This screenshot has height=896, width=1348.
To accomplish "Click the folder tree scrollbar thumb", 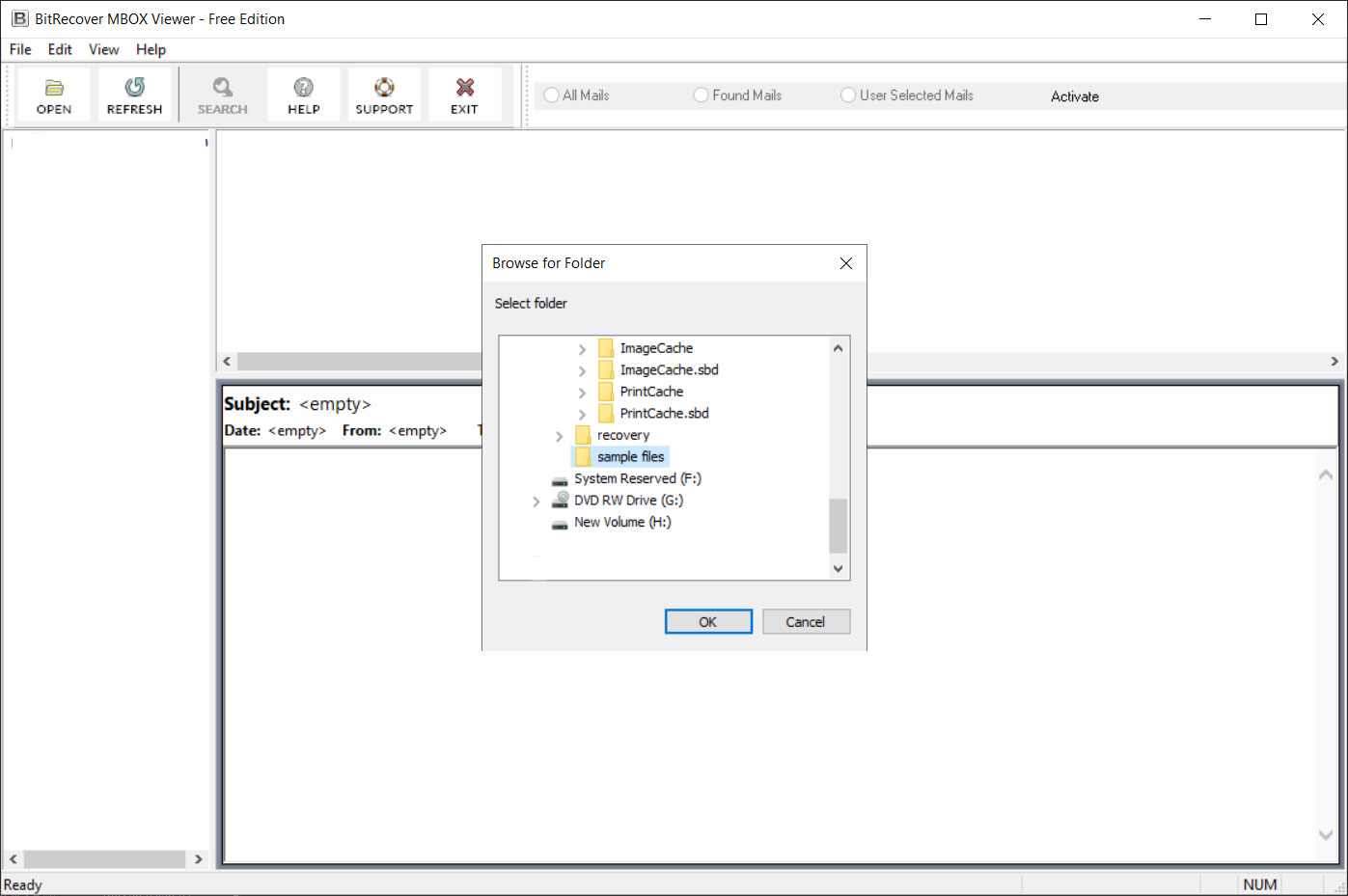I will click(838, 526).
